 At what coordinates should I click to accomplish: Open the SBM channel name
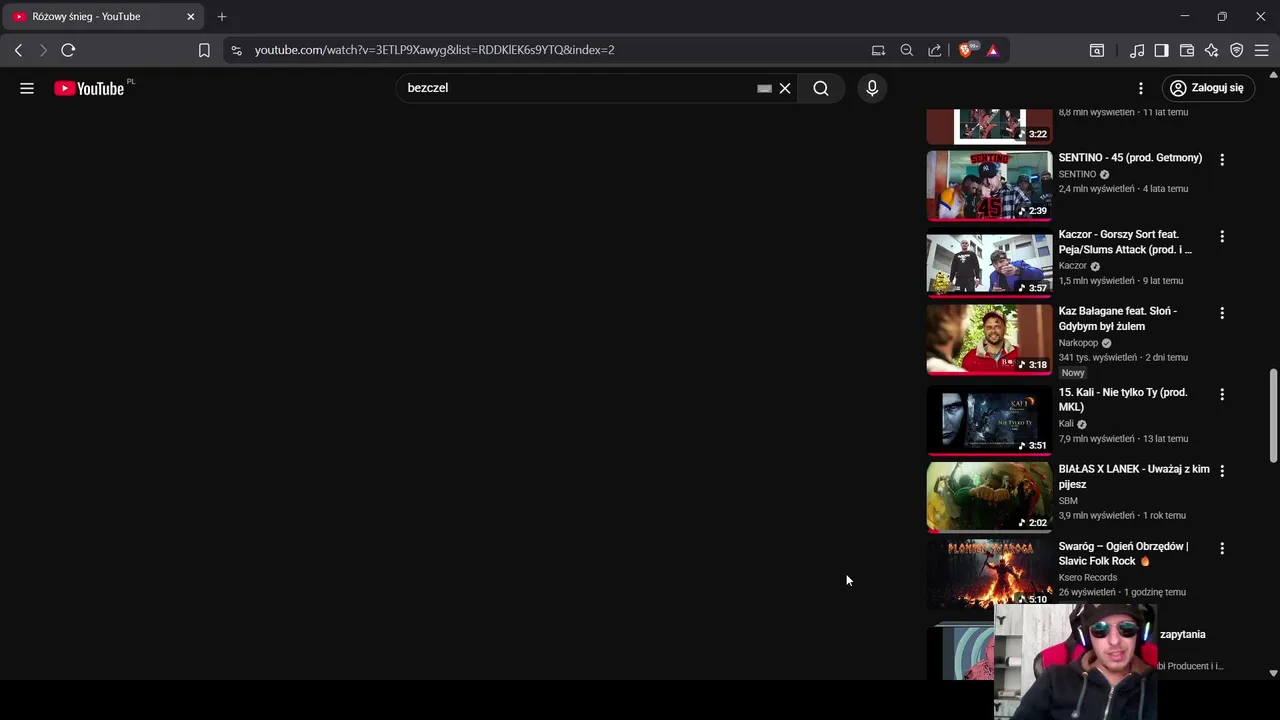click(x=1068, y=501)
